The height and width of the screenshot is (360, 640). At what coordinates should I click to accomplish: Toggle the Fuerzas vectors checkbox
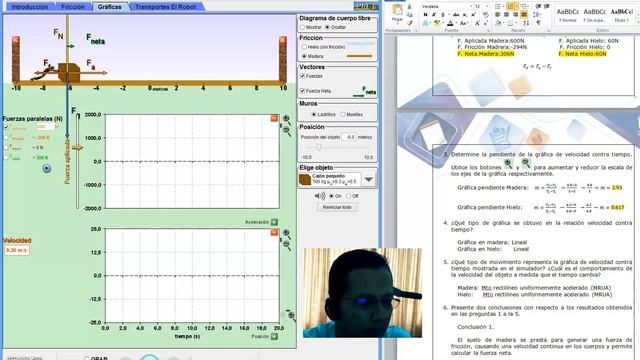(302, 76)
